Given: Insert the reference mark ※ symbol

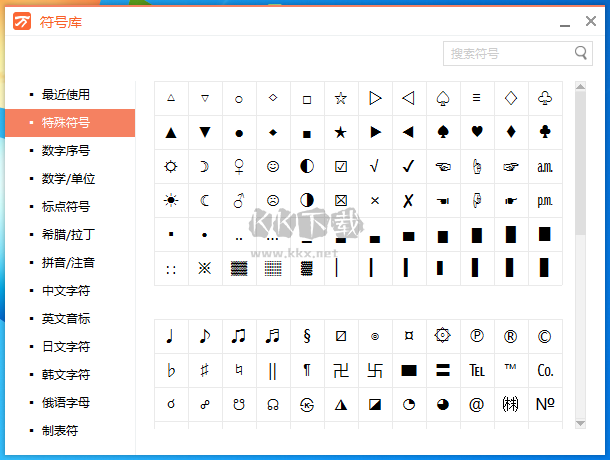Looking at the screenshot, I should click(x=205, y=269).
